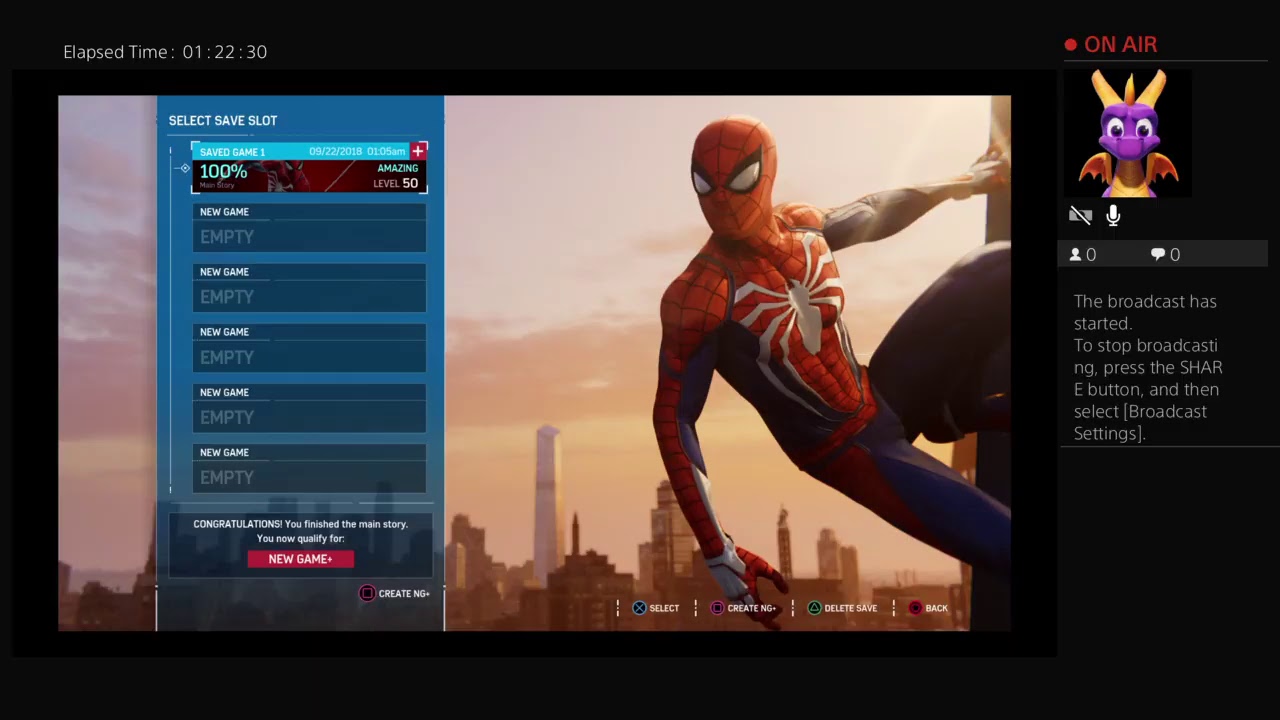Click the square icon in the bottom prompt bar
The height and width of the screenshot is (720, 1280).
[x=717, y=608]
